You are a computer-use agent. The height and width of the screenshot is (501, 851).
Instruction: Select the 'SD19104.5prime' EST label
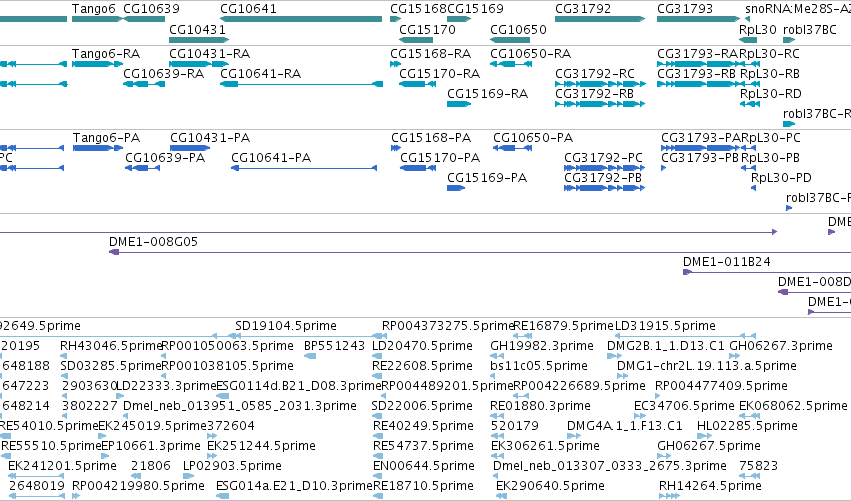pos(286,326)
